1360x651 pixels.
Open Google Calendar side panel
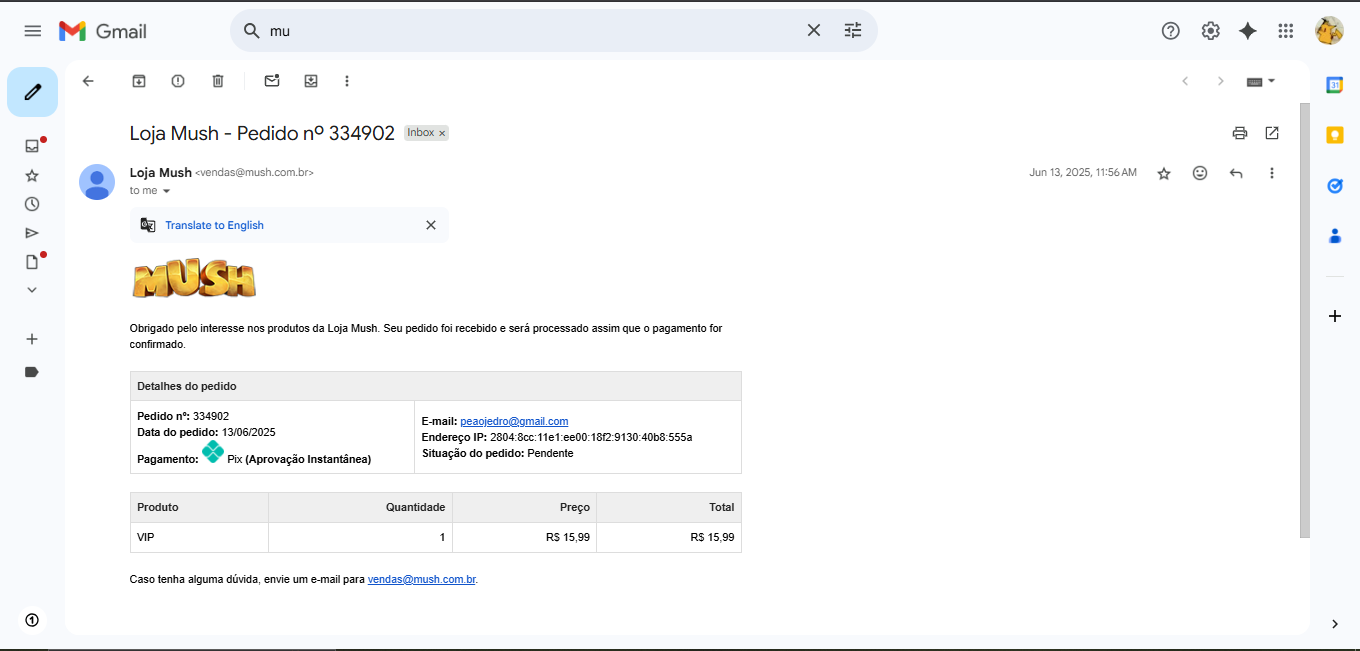(x=1334, y=85)
